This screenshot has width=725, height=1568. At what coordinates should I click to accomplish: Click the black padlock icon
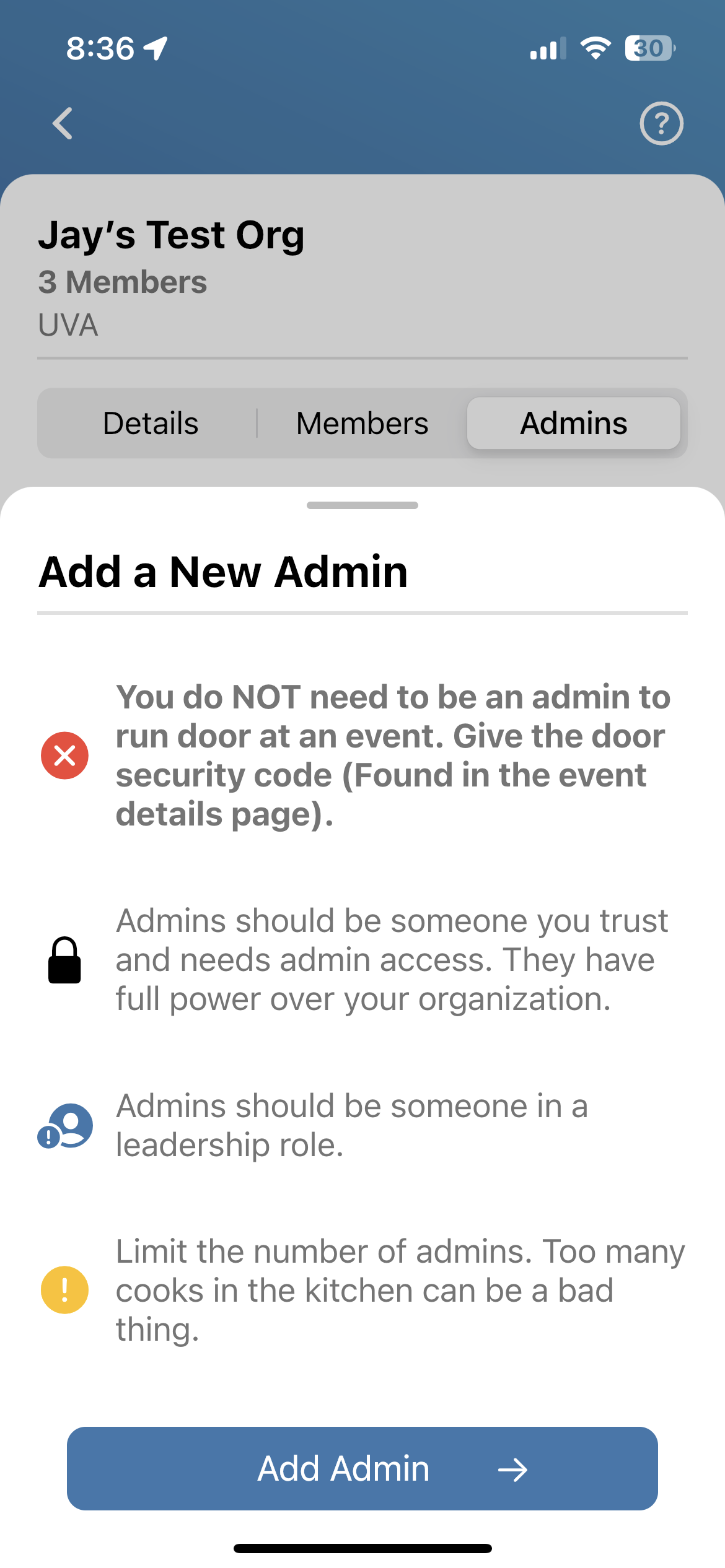[x=64, y=960]
